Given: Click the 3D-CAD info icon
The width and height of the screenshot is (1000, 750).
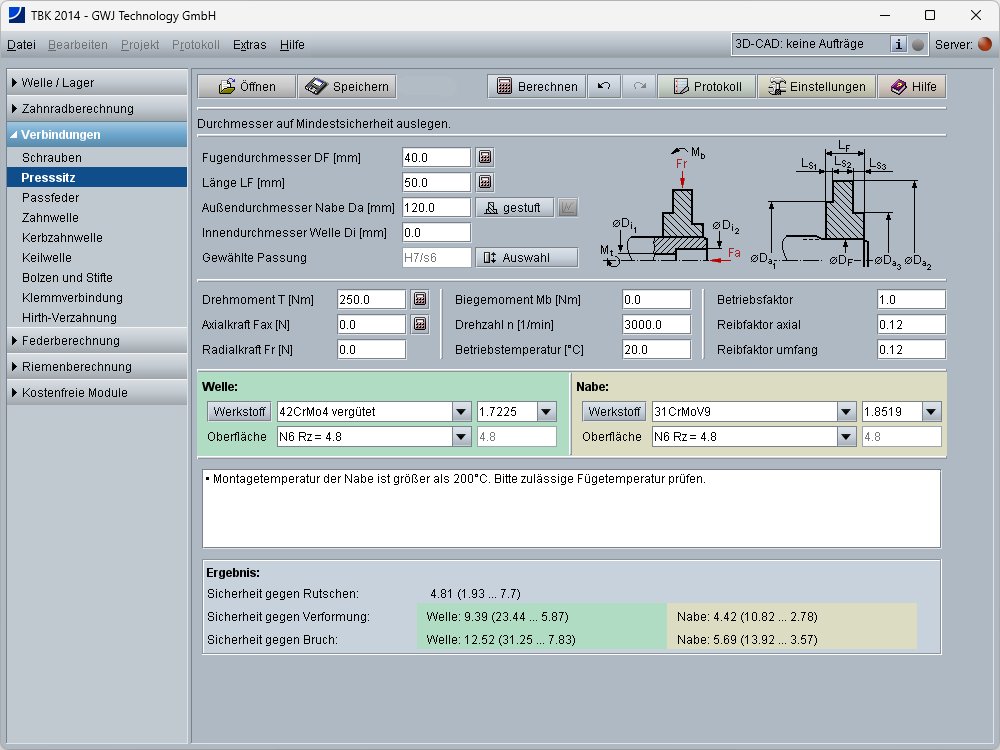Looking at the screenshot, I should click(x=898, y=44).
